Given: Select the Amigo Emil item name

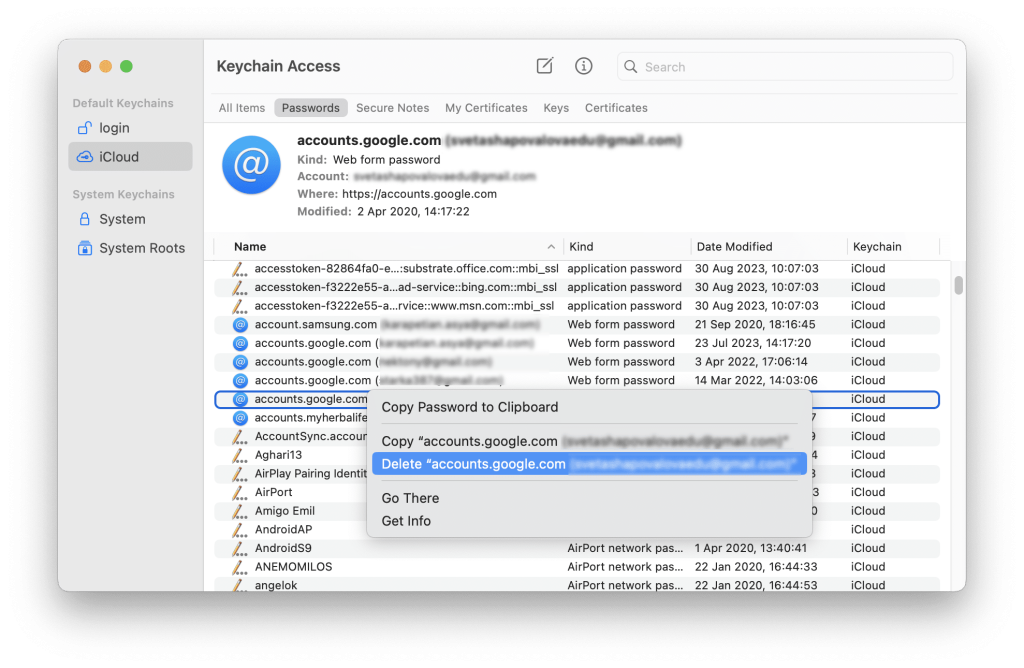Looking at the screenshot, I should 285,511.
